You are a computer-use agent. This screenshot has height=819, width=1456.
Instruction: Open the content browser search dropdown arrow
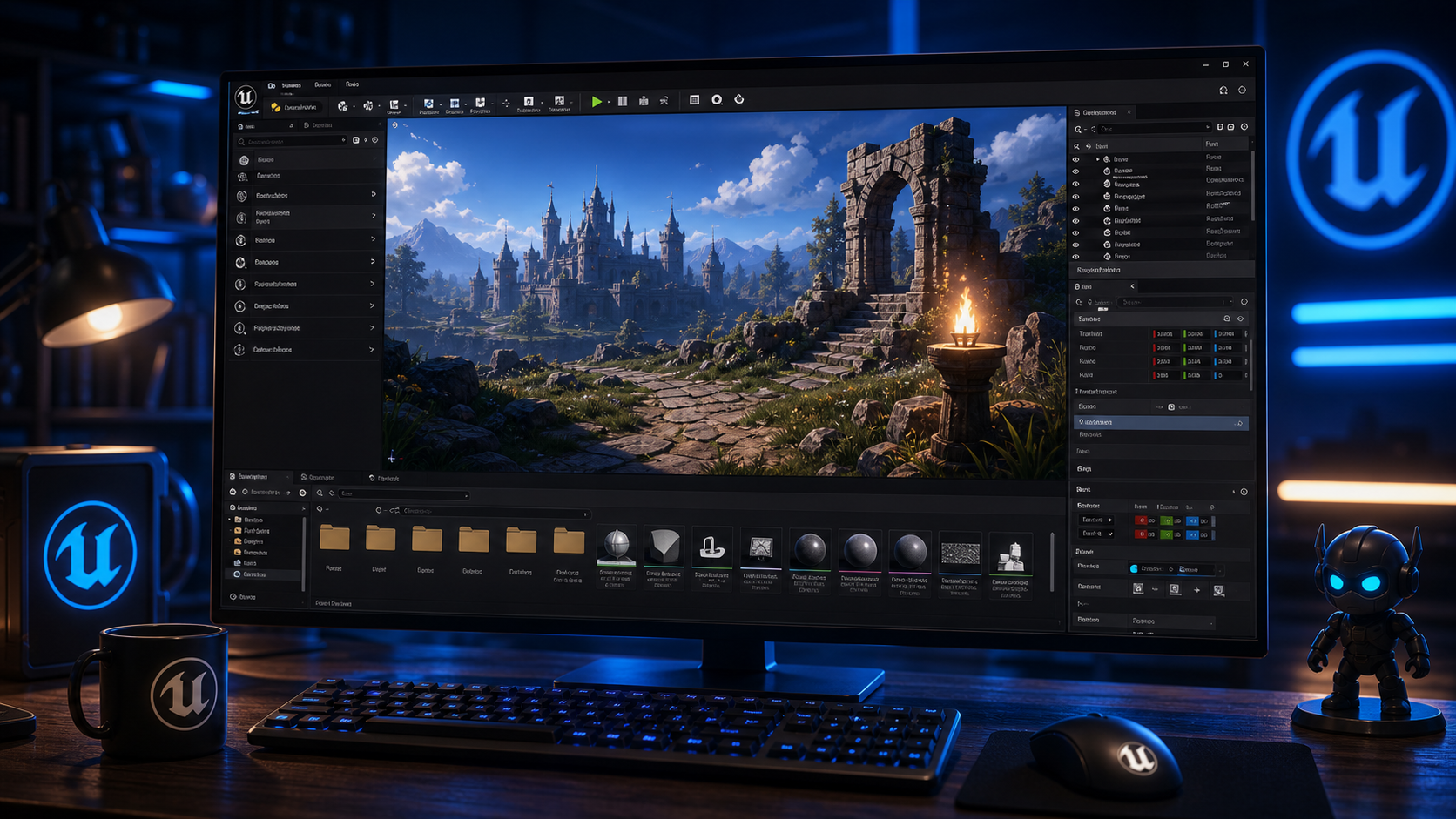tap(467, 495)
